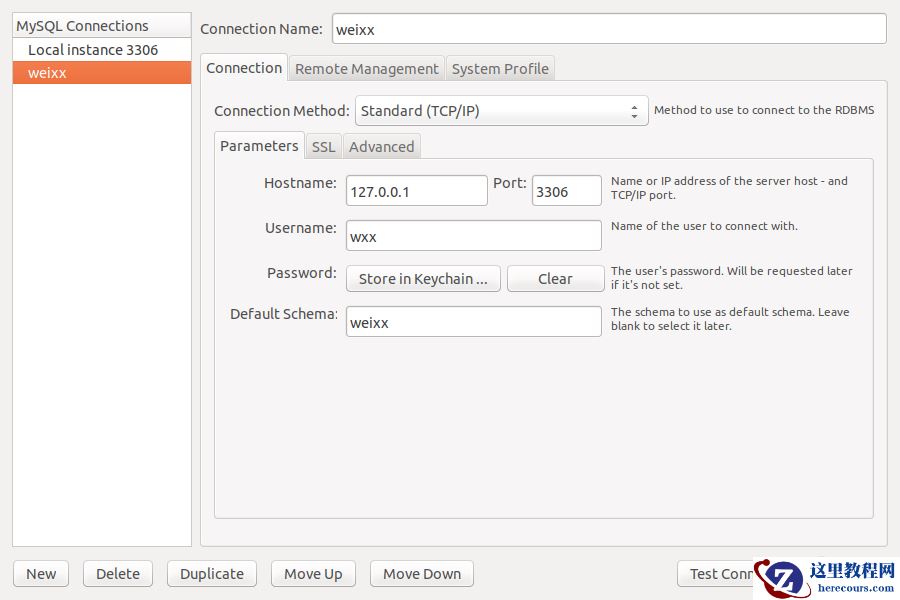Delete the selected connection
Image resolution: width=900 pixels, height=600 pixels.
[118, 574]
